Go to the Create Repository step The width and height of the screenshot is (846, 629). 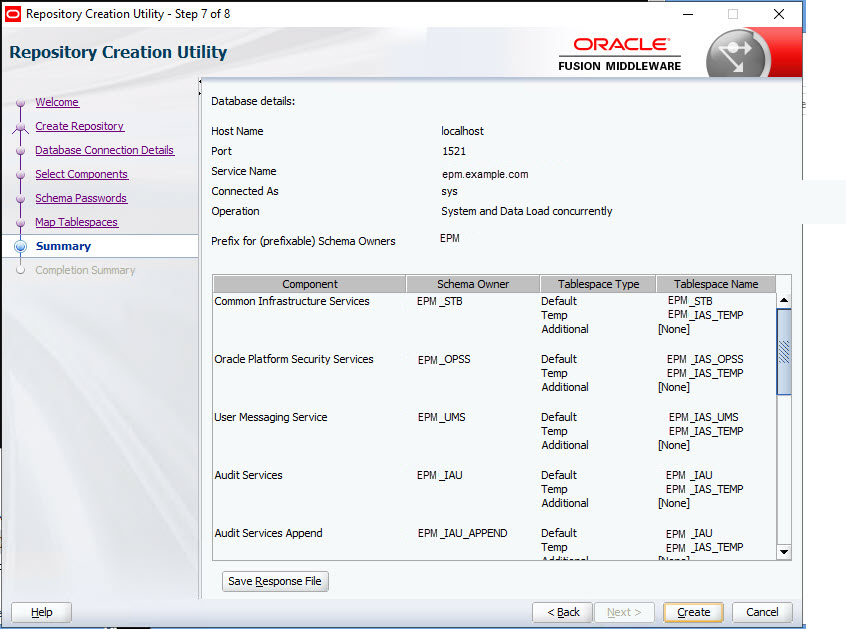coord(79,126)
